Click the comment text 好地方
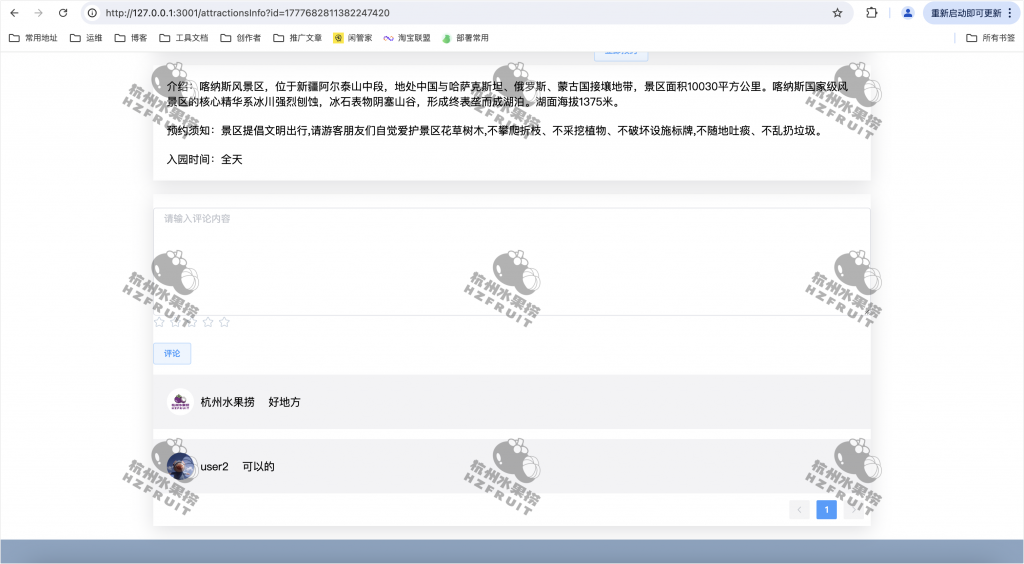This screenshot has width=1024, height=564. coord(284,402)
